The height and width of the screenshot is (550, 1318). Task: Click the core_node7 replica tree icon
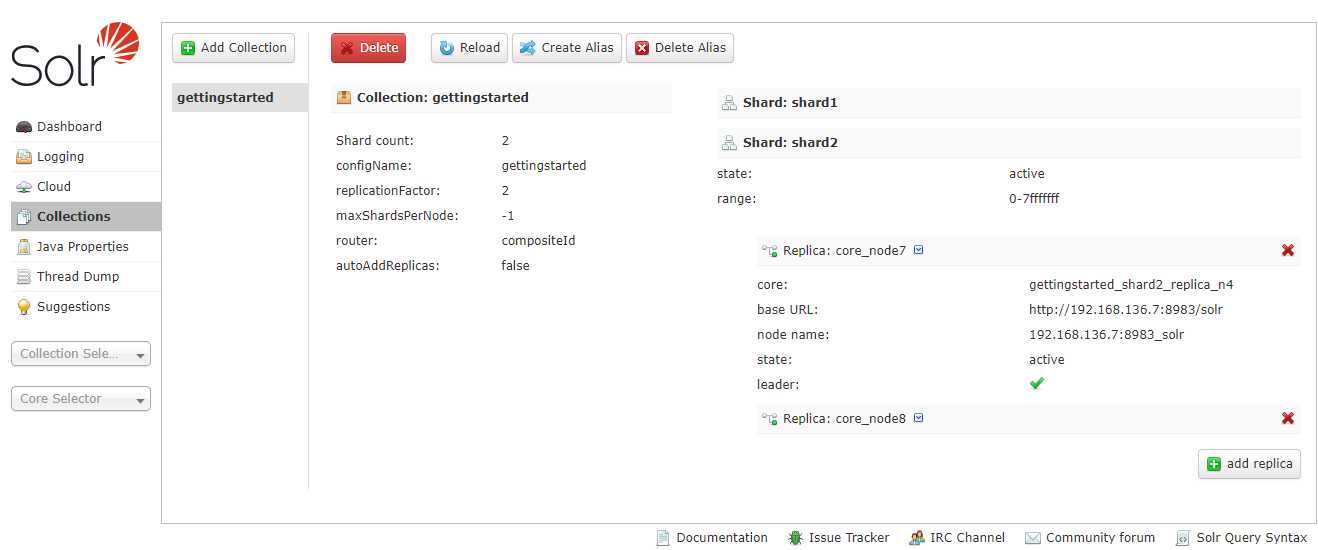coord(769,251)
